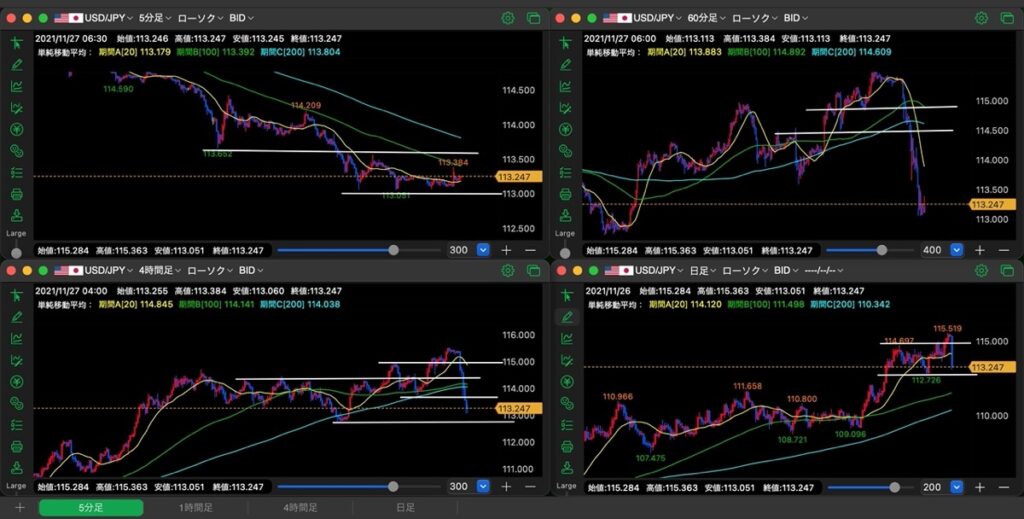Open the bar count arrow beside 200
Image resolution: width=1024 pixels, height=519 pixels.
[x=957, y=487]
